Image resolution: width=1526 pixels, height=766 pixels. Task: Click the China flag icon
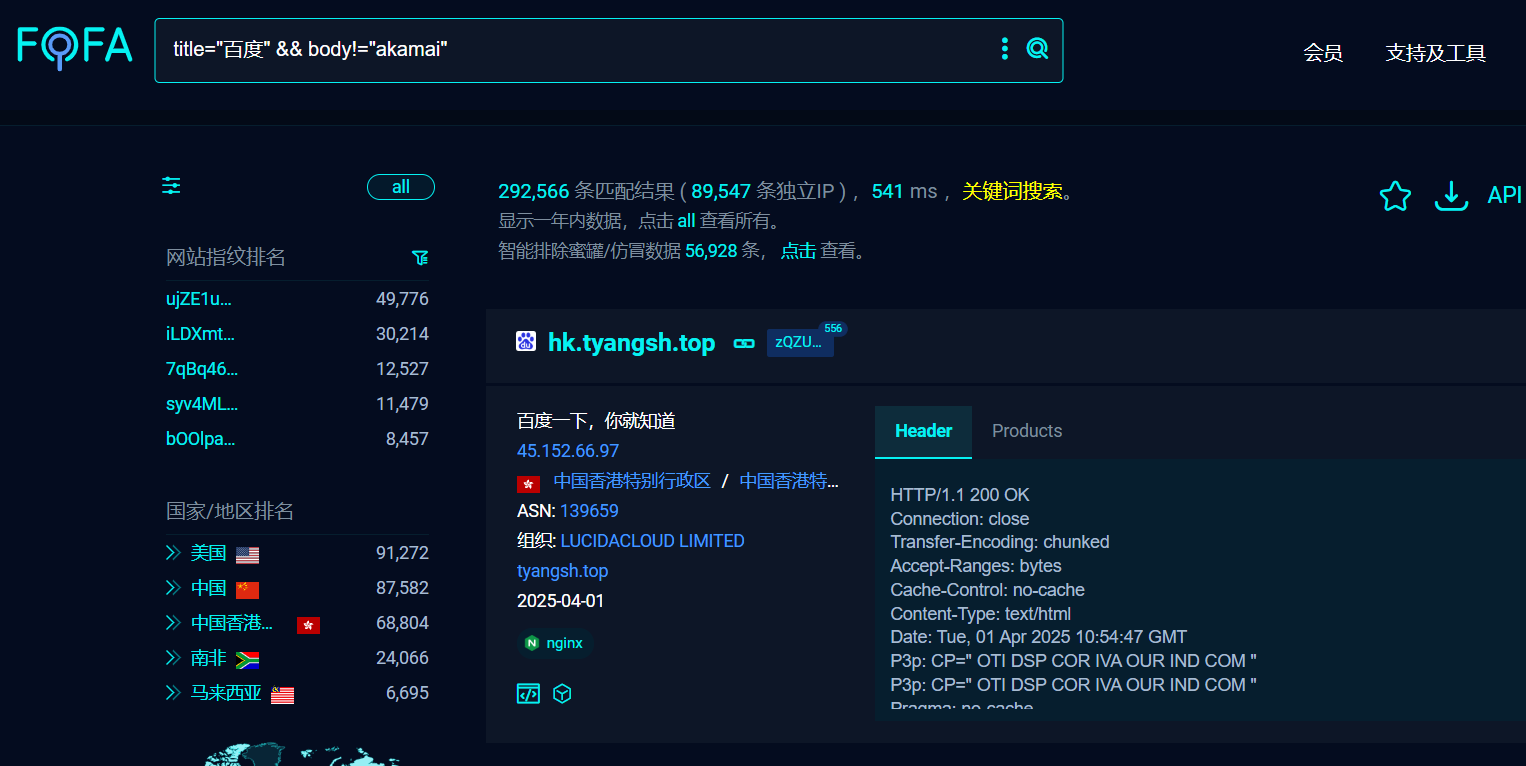pos(248,590)
